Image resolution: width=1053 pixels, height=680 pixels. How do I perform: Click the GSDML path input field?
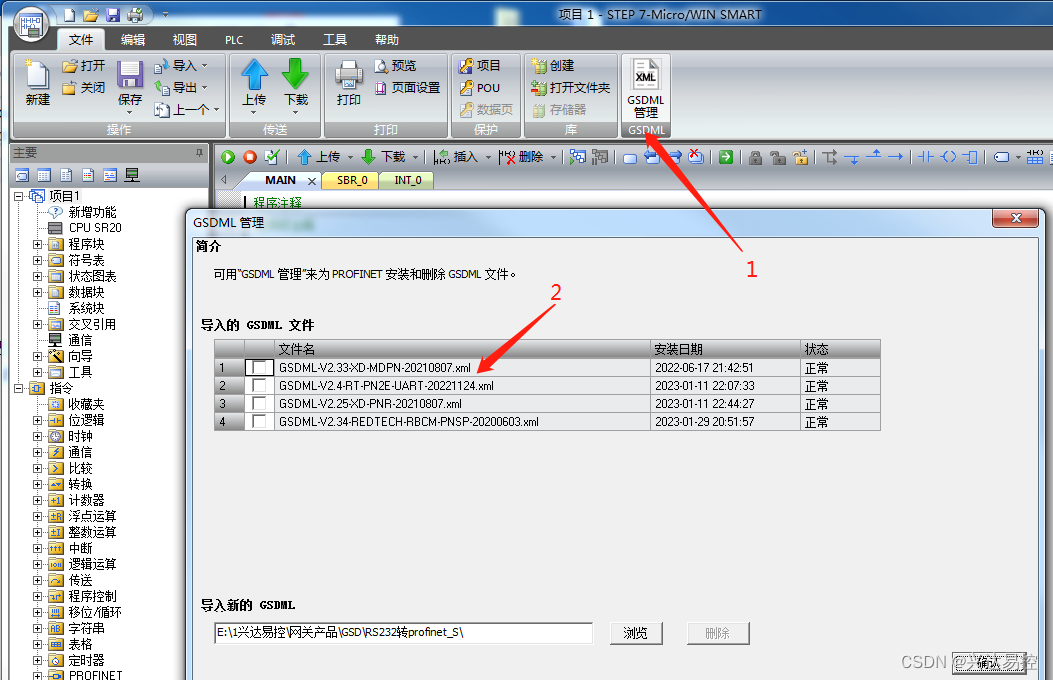coord(404,633)
